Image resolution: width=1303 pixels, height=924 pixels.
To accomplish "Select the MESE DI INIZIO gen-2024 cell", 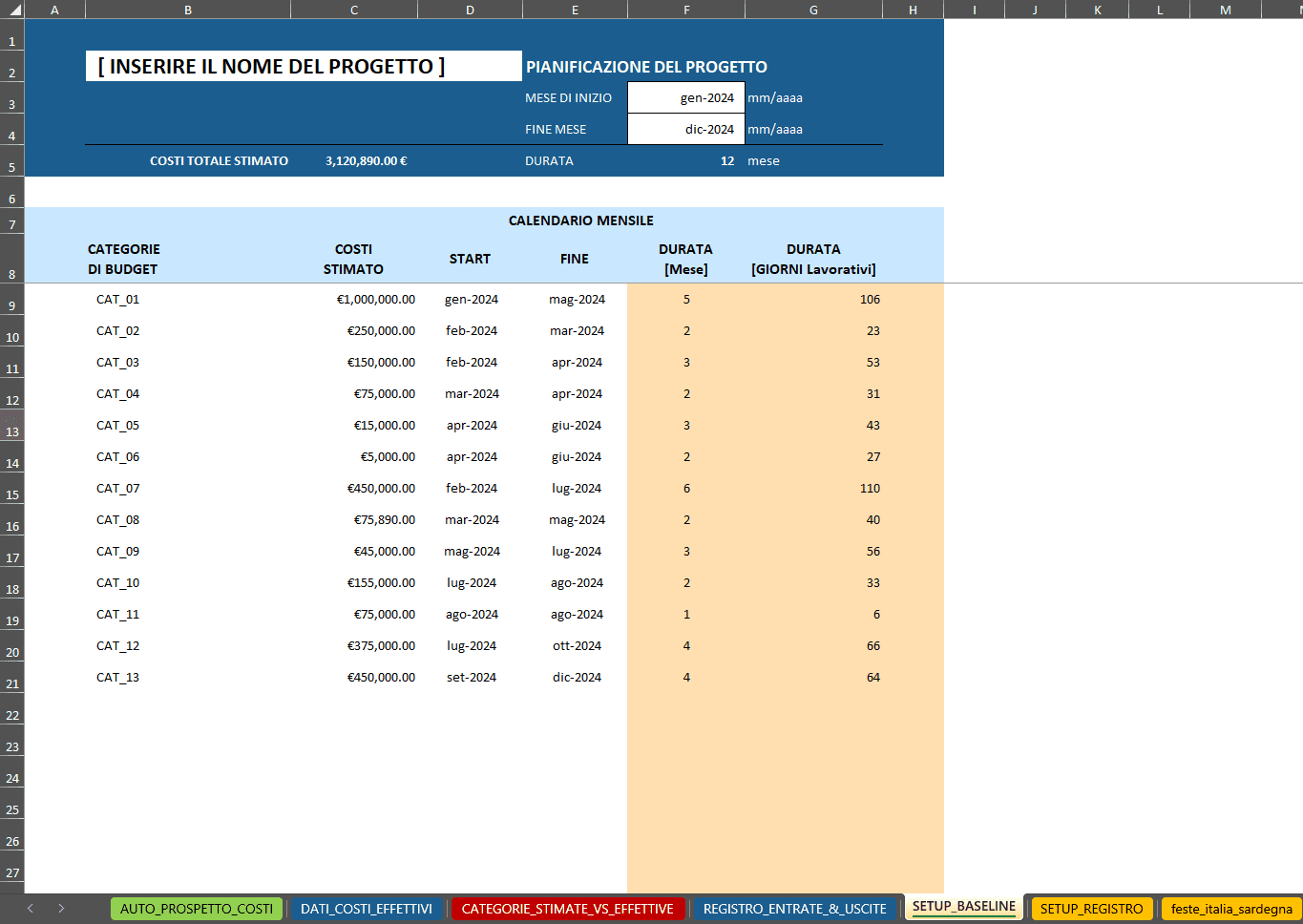I will point(686,96).
